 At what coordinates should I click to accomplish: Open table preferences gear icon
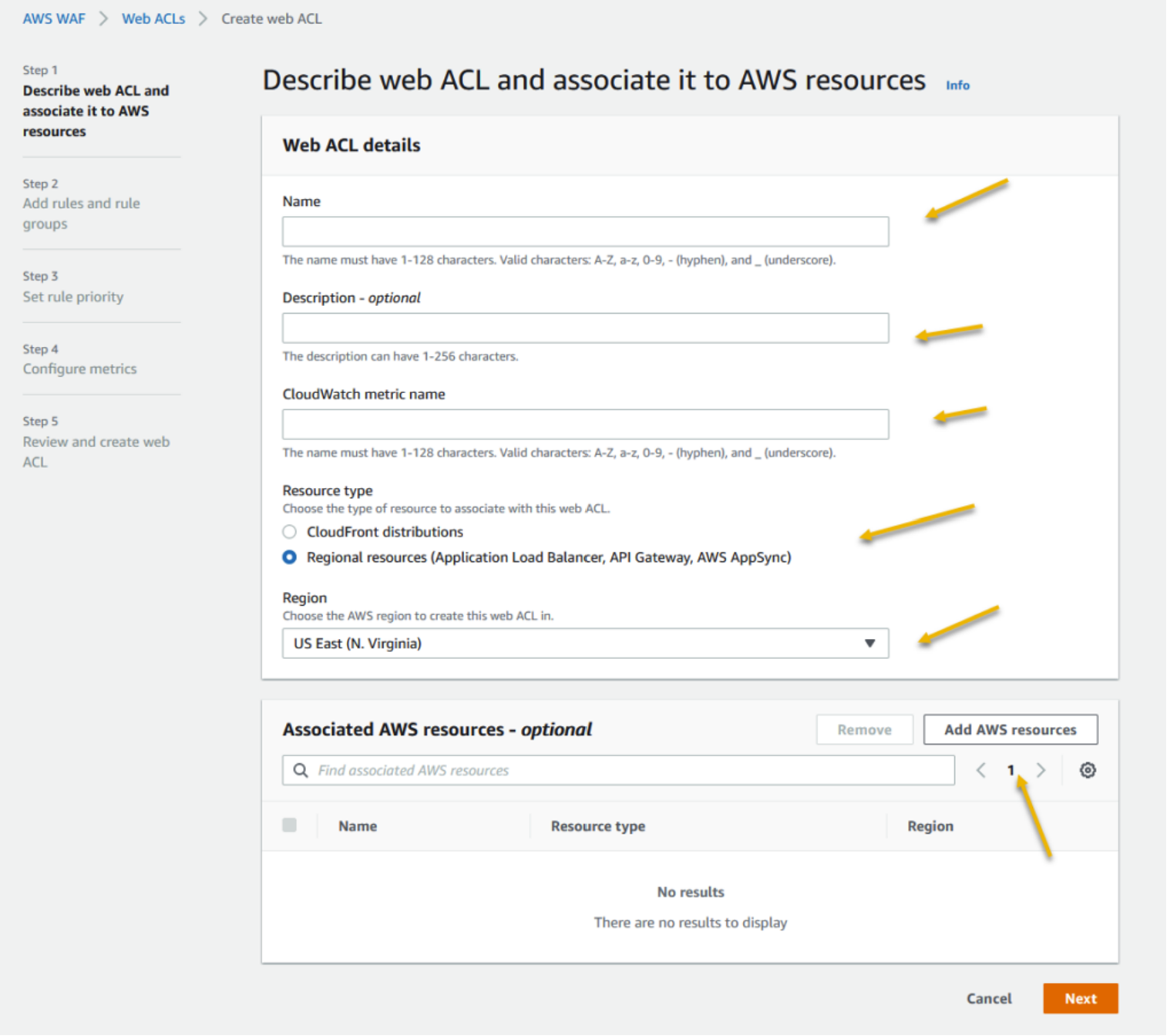pyautogui.click(x=1088, y=770)
